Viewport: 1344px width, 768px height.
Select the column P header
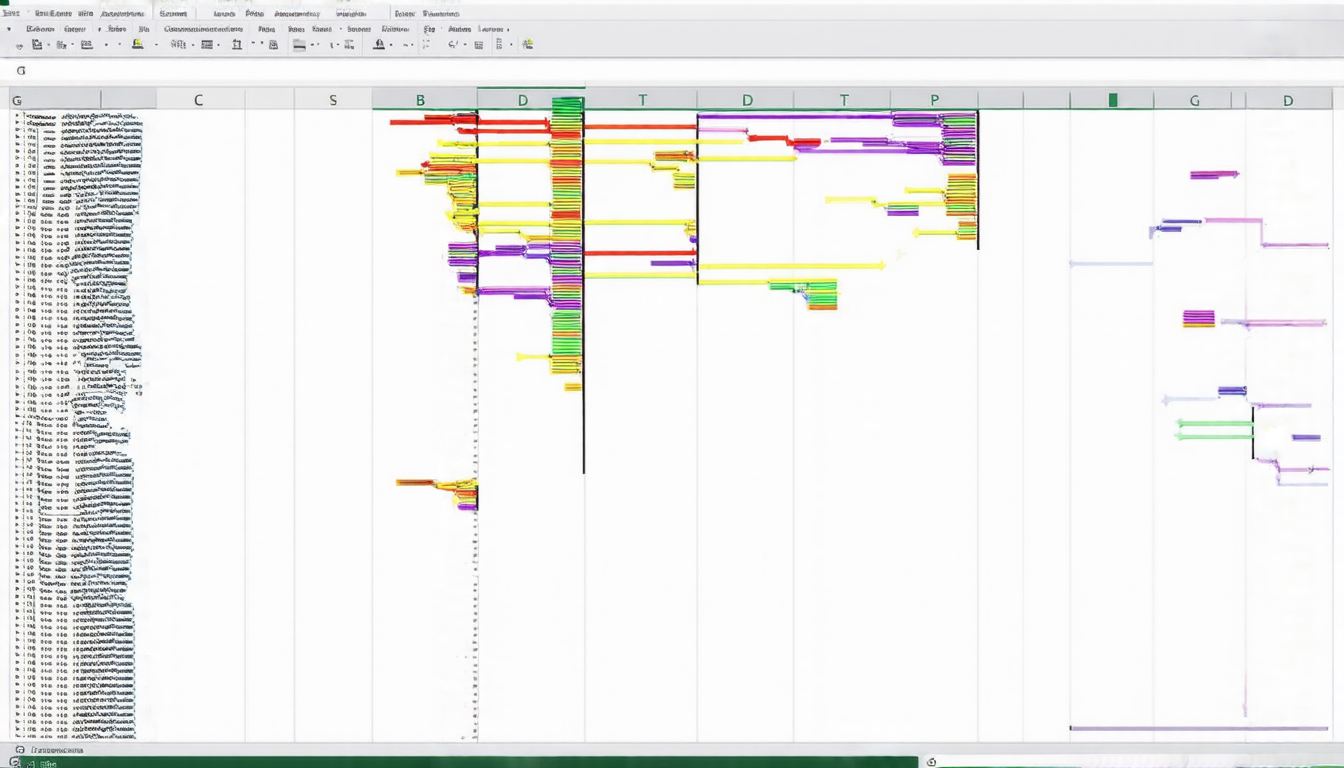[x=934, y=100]
